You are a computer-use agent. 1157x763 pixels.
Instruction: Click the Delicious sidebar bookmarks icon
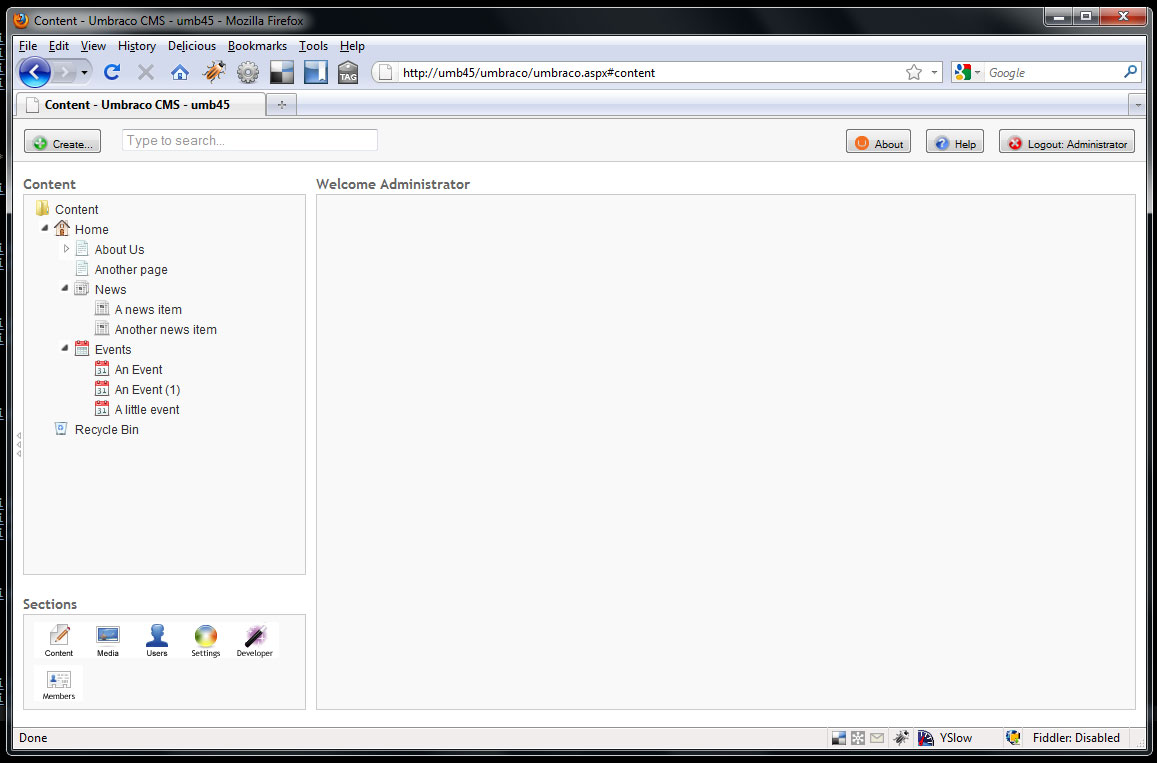316,72
